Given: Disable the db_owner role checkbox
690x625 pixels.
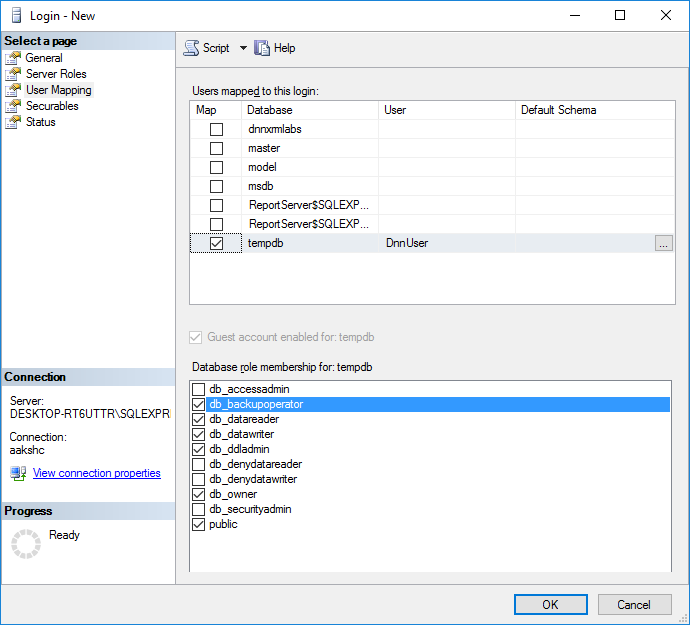Looking at the screenshot, I should [x=199, y=494].
